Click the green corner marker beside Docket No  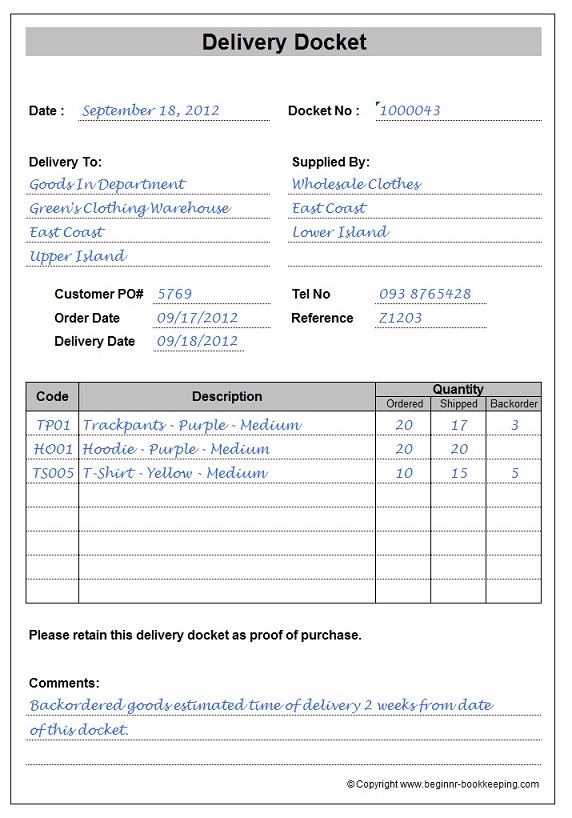(x=378, y=103)
